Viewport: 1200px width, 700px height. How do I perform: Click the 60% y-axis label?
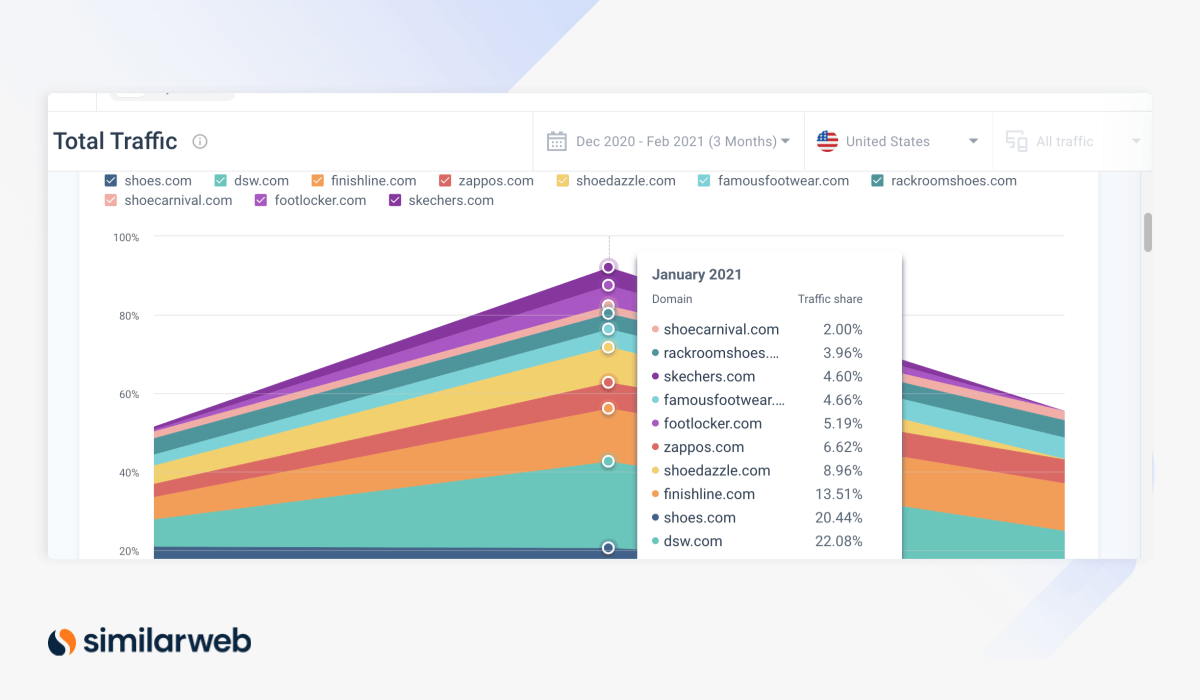point(129,394)
